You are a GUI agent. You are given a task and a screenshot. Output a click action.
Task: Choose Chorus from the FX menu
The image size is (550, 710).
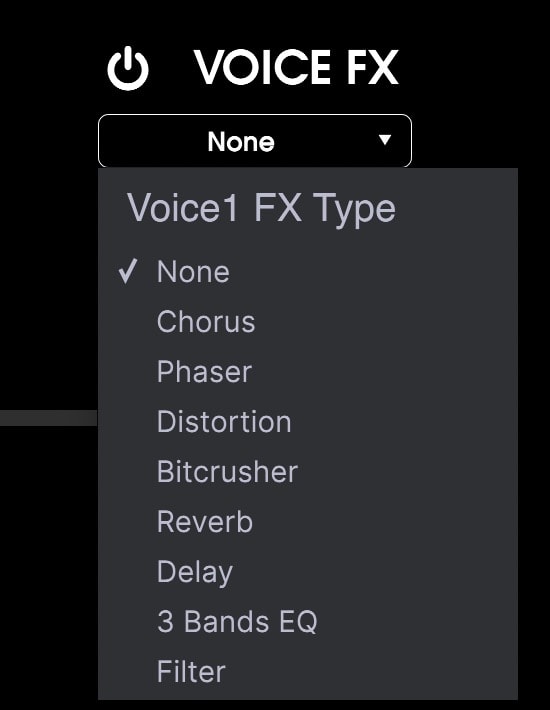coord(308,321)
